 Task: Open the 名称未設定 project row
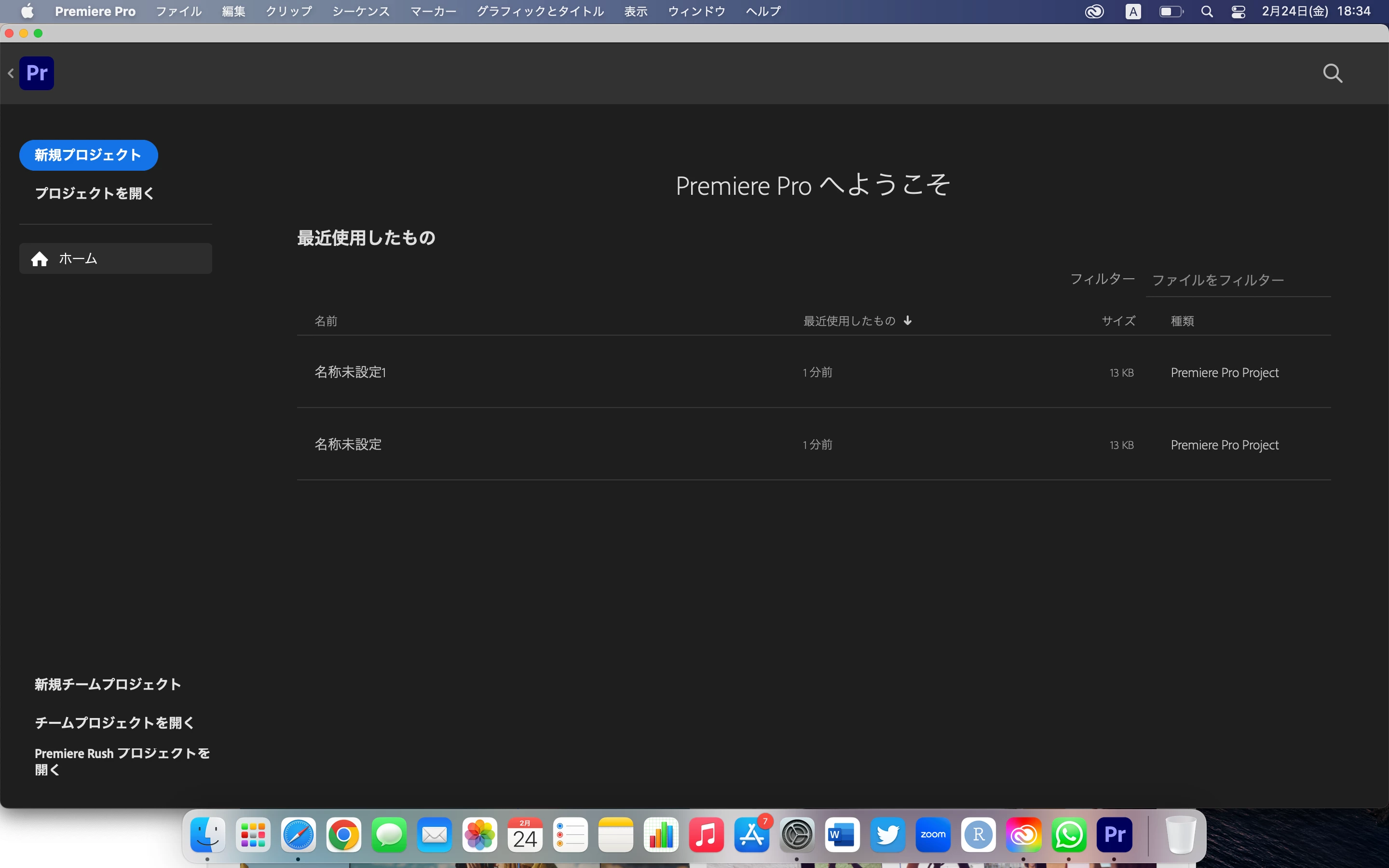click(348, 444)
